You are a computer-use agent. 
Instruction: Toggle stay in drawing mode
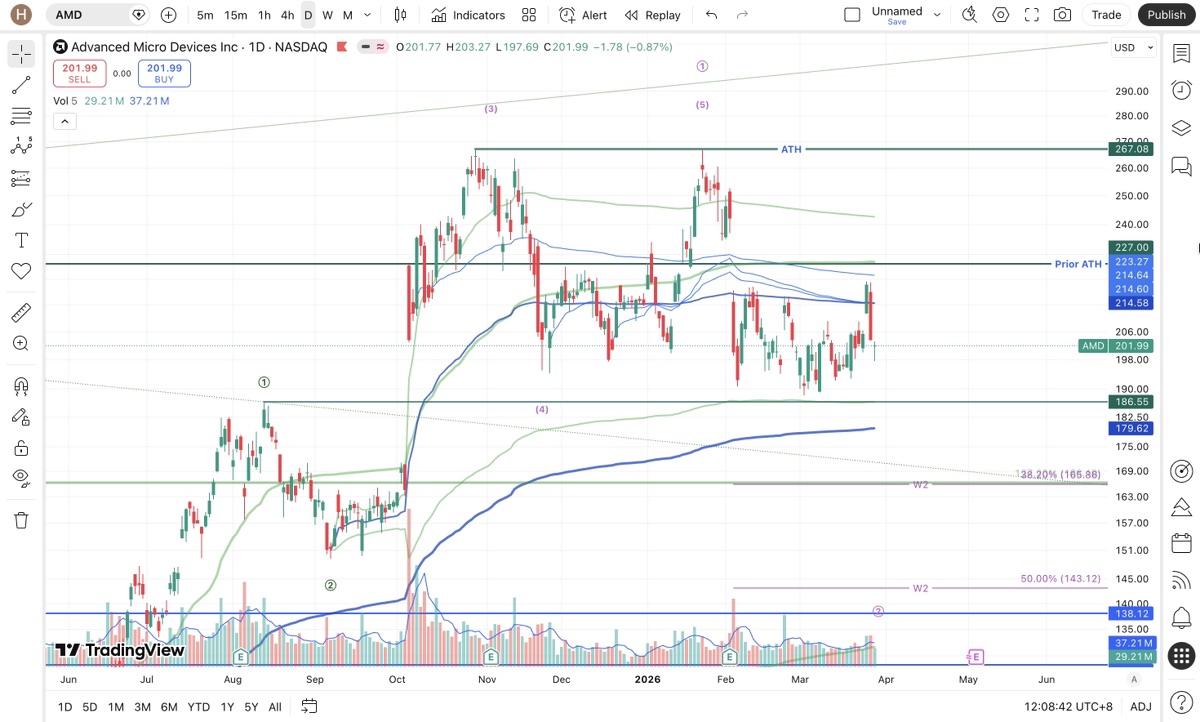(21, 417)
